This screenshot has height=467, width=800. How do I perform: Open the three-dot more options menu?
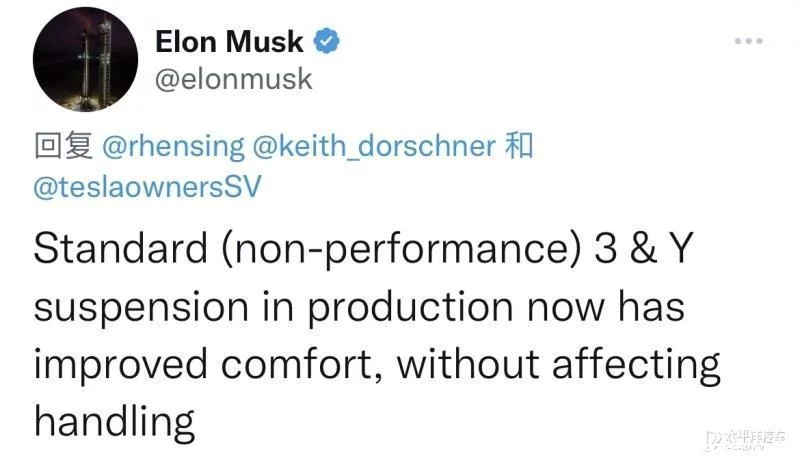pos(749,42)
